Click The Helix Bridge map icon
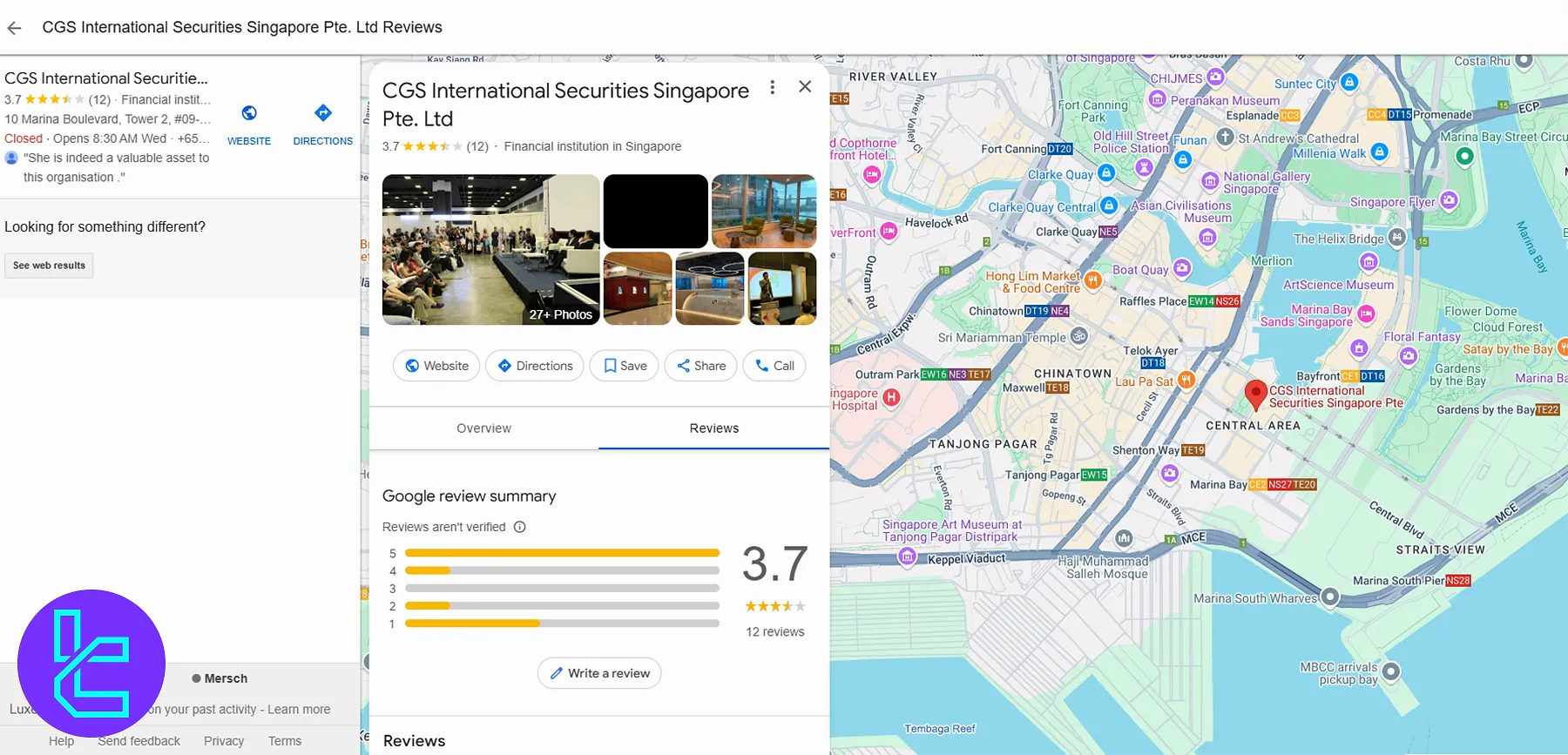 point(1396,237)
